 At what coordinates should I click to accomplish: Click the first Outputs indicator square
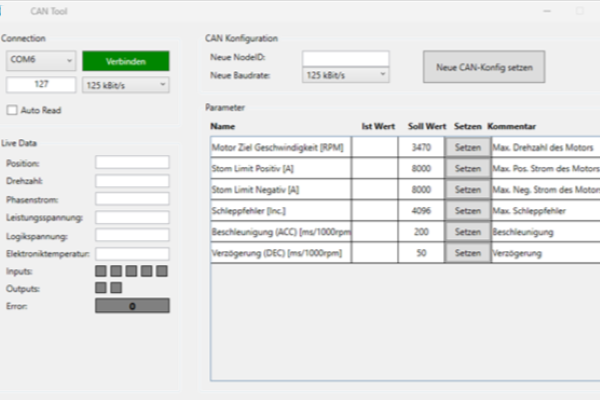click(101, 288)
